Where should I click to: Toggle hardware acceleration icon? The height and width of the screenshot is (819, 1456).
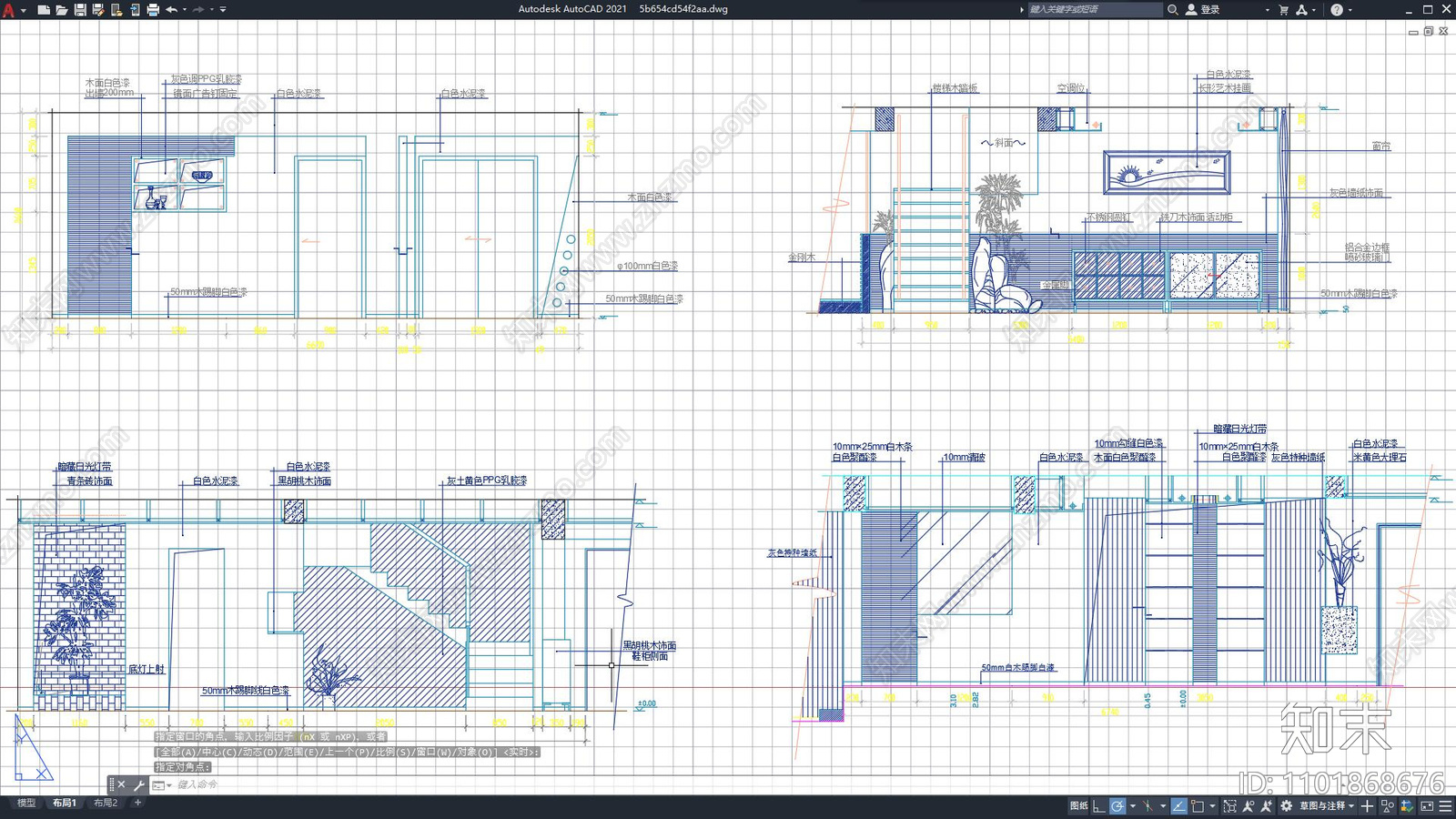[1407, 806]
